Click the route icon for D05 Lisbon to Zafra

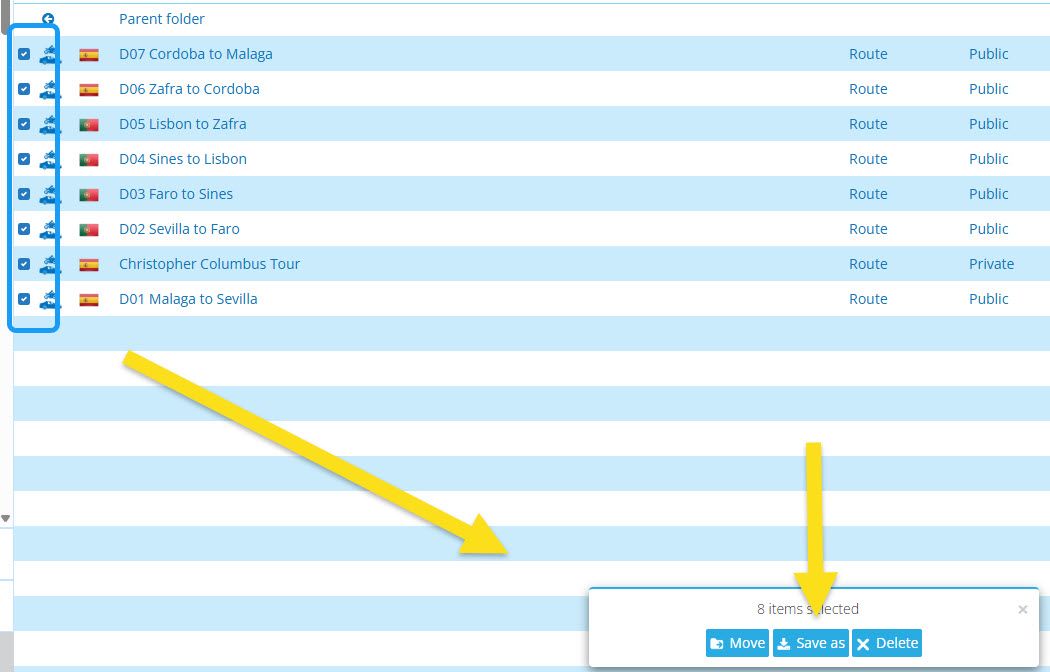click(x=50, y=124)
